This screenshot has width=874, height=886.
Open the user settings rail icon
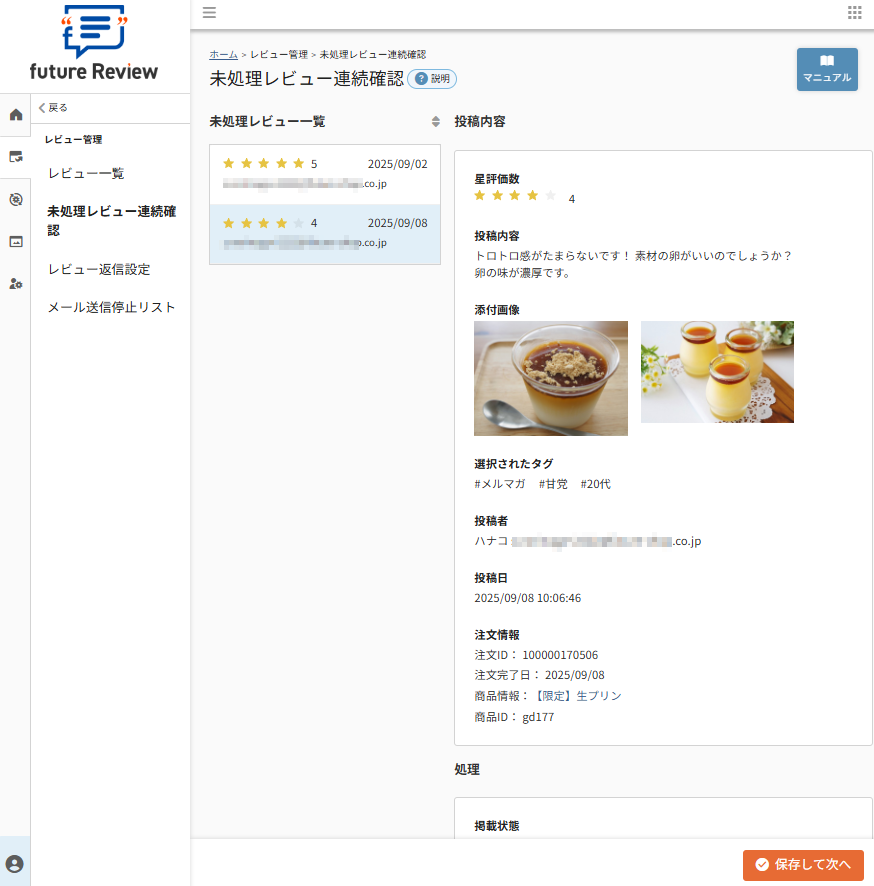tap(15, 283)
